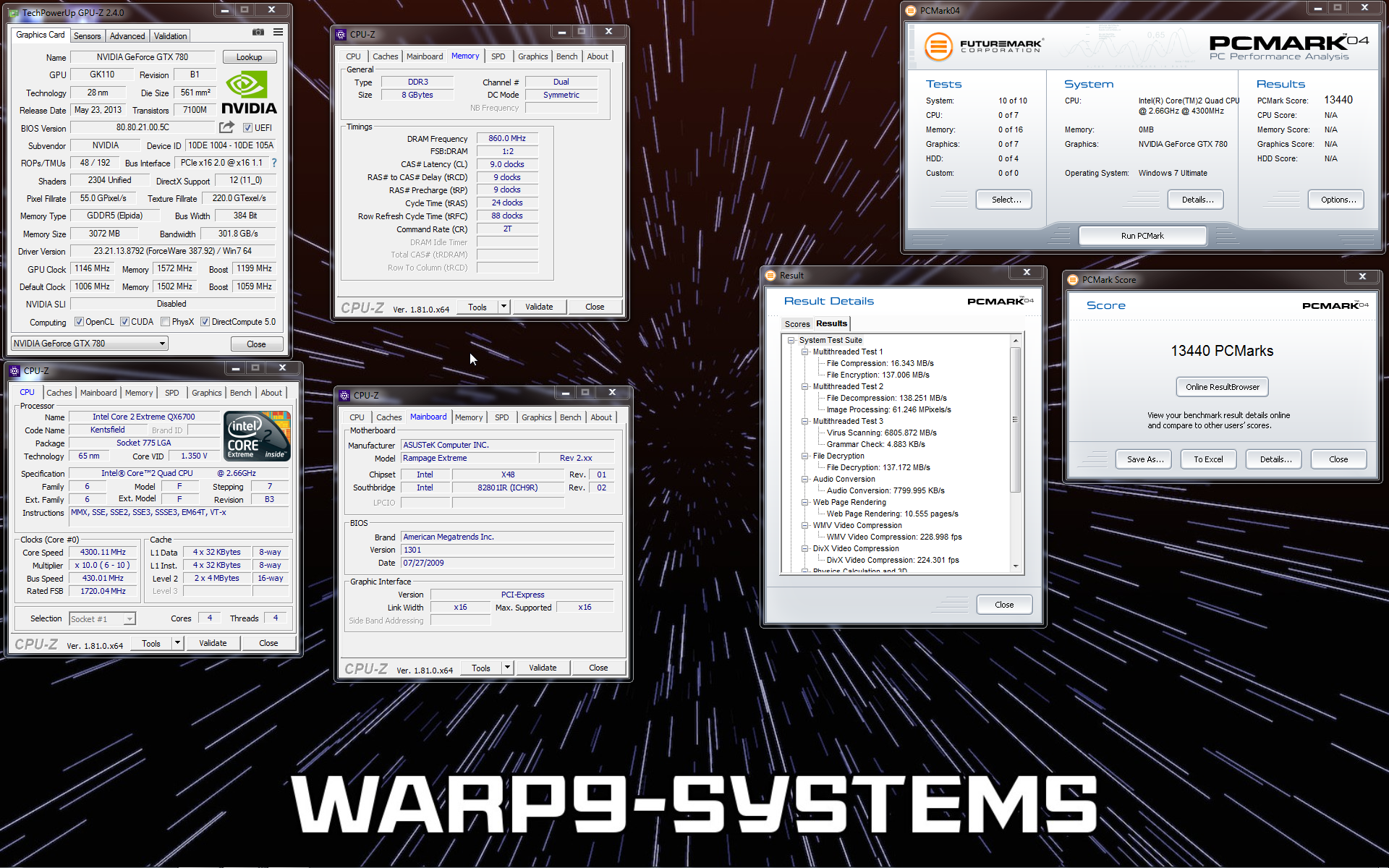Click Lookup button in GPU-Z
Image resolution: width=1389 pixels, height=868 pixels.
(249, 57)
